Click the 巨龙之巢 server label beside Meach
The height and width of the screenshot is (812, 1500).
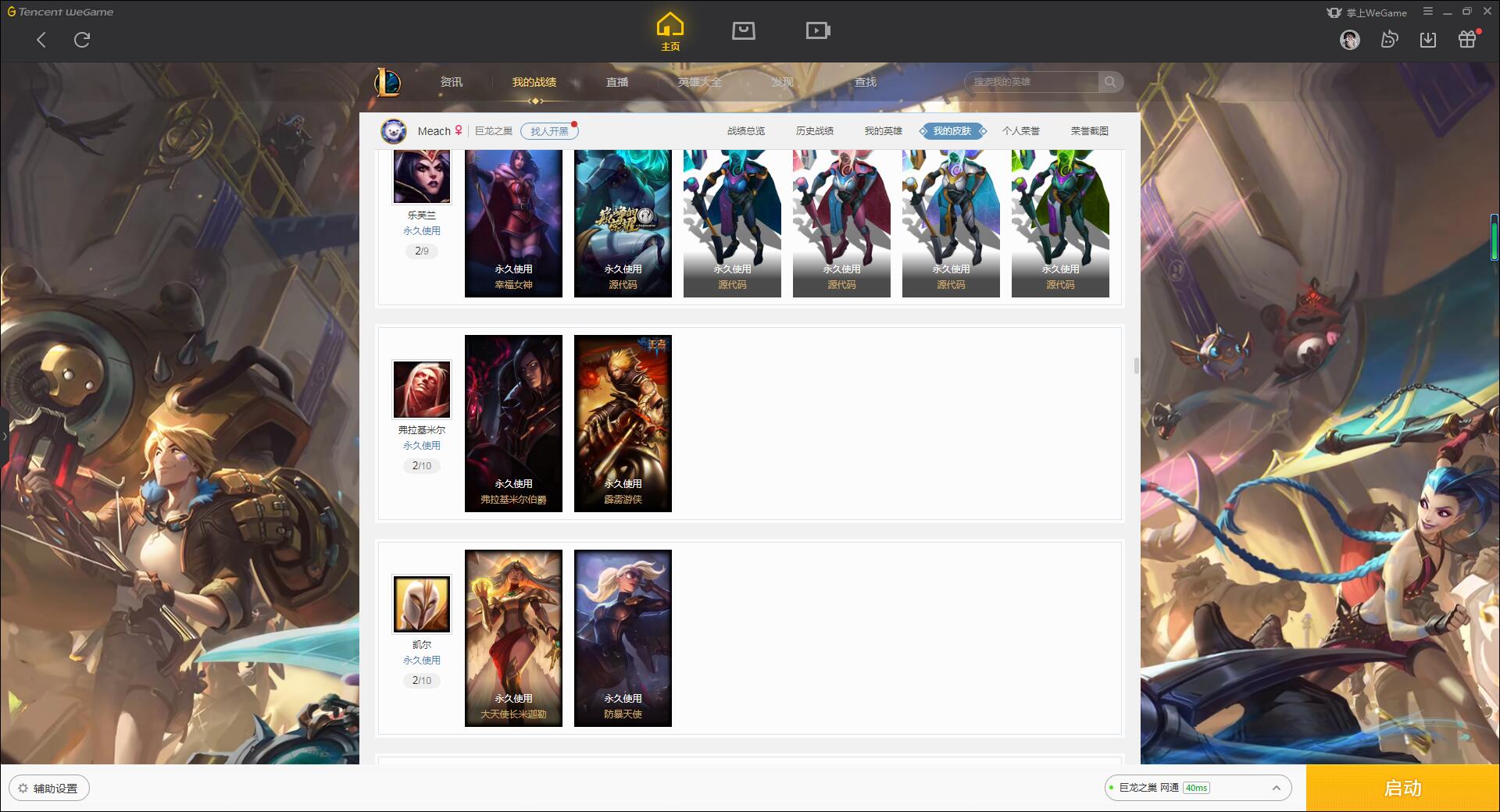pos(494,131)
